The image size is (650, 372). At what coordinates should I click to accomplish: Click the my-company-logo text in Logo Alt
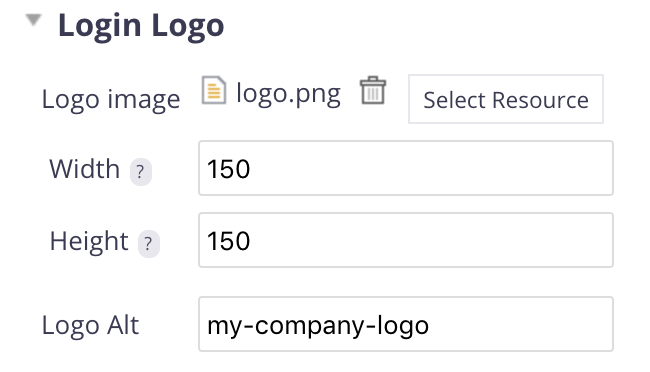(318, 326)
